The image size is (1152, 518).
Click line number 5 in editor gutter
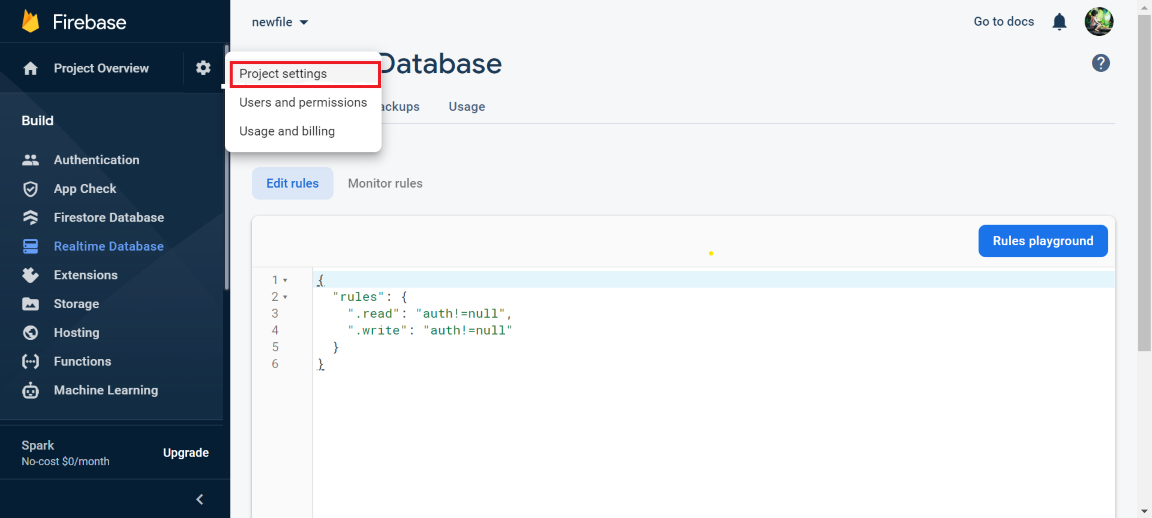(x=275, y=347)
